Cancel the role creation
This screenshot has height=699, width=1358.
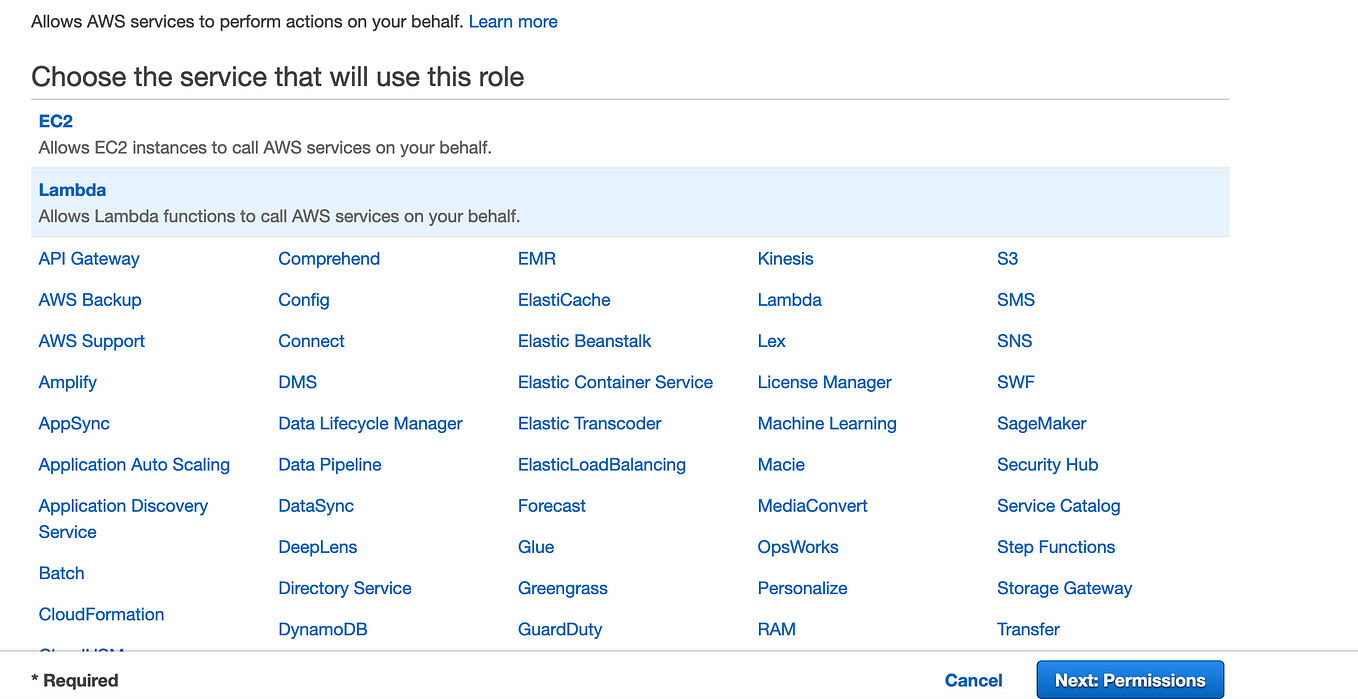coord(972,679)
